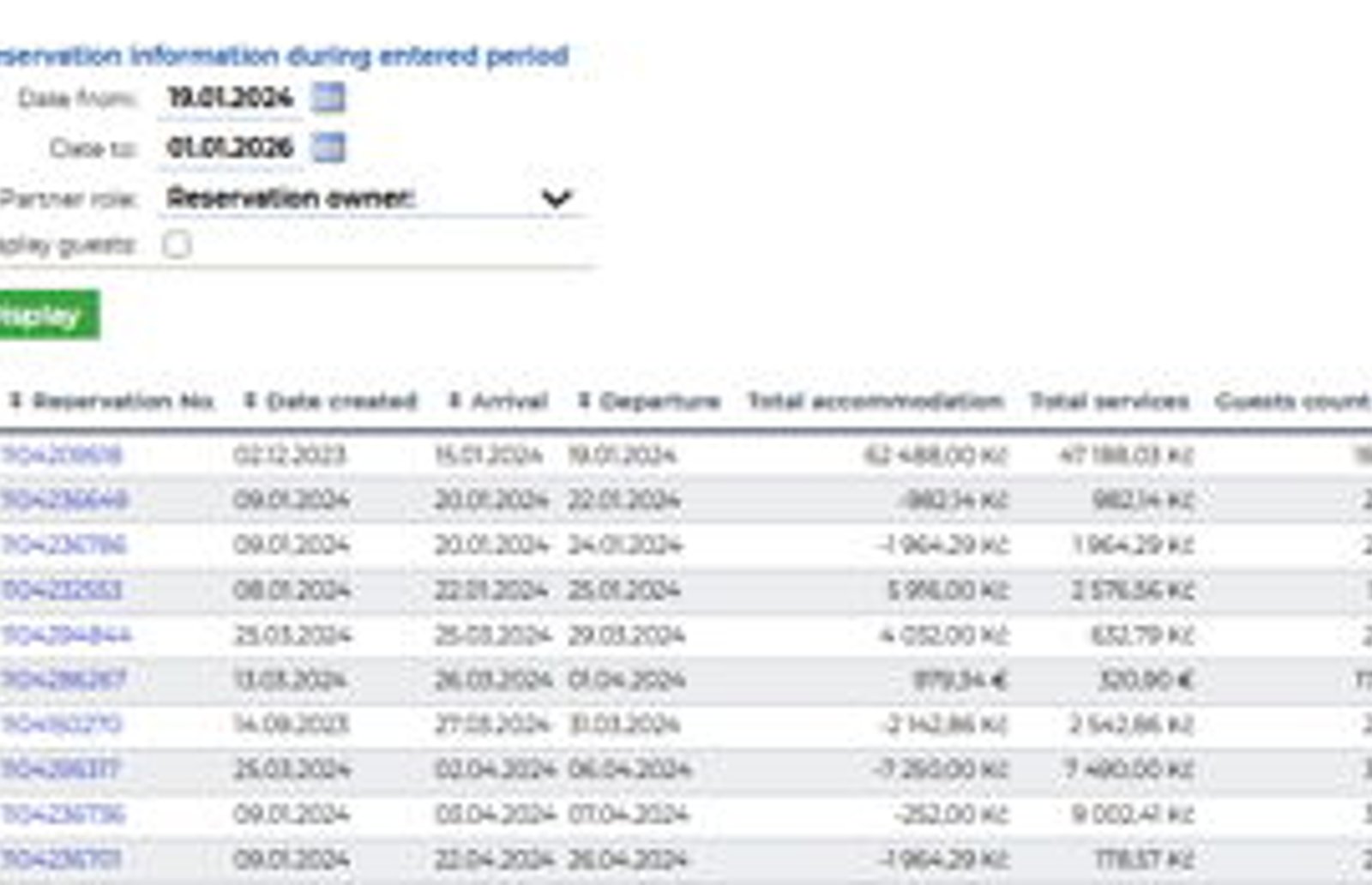Open reservation number in row departing 31.03.2024

tap(62, 725)
